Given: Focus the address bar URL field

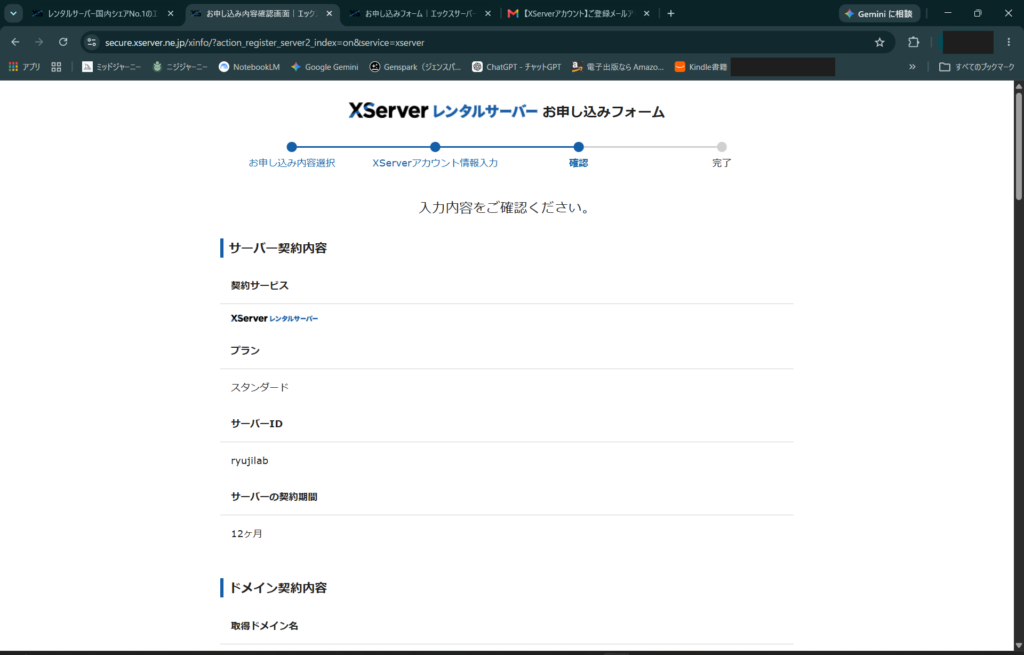Looking at the screenshot, I should (483, 42).
